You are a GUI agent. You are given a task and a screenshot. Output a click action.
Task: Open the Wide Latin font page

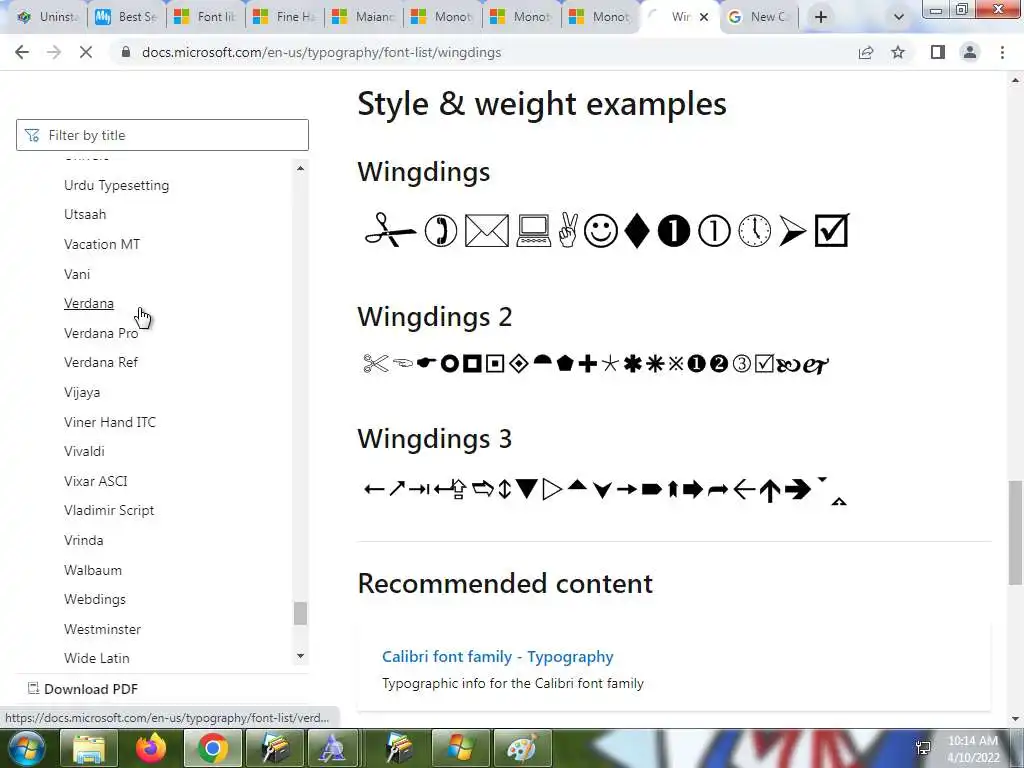(x=97, y=658)
